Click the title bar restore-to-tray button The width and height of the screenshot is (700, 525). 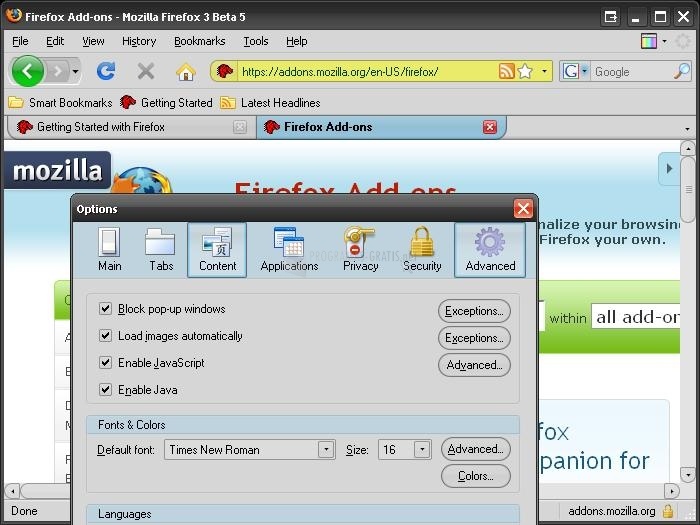(x=610, y=17)
